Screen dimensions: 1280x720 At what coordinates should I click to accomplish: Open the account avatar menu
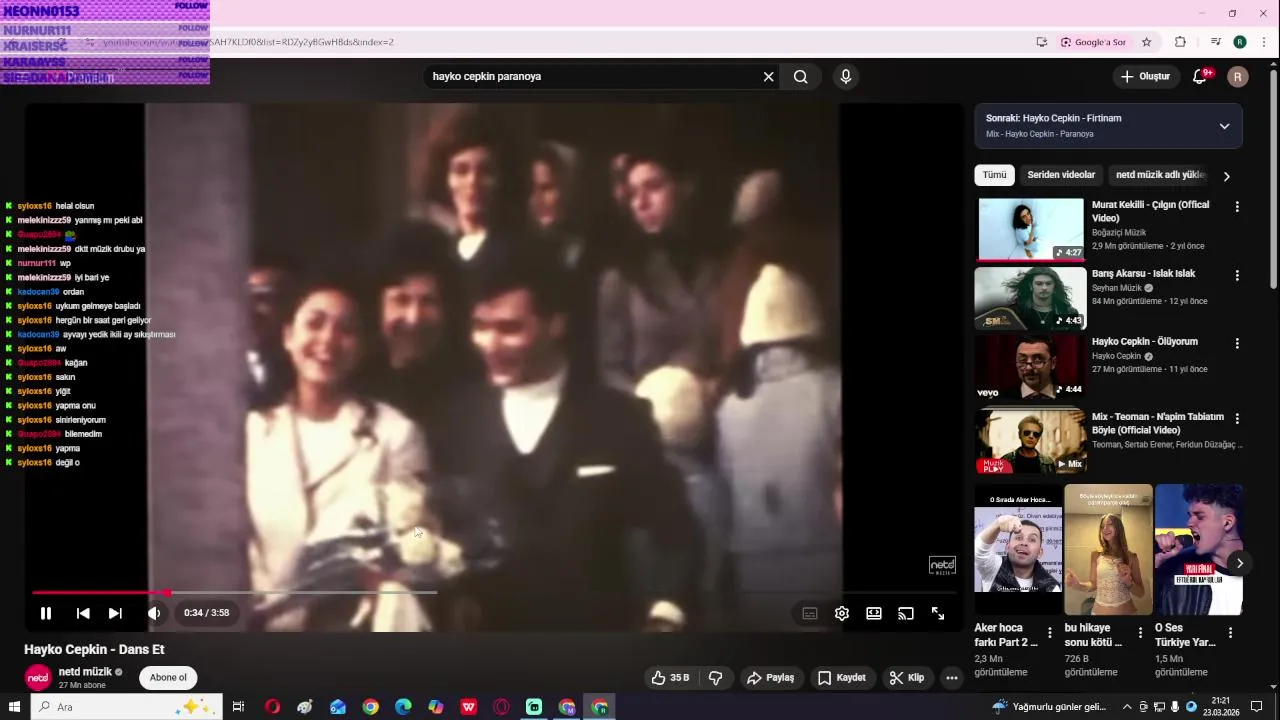pyautogui.click(x=1238, y=76)
